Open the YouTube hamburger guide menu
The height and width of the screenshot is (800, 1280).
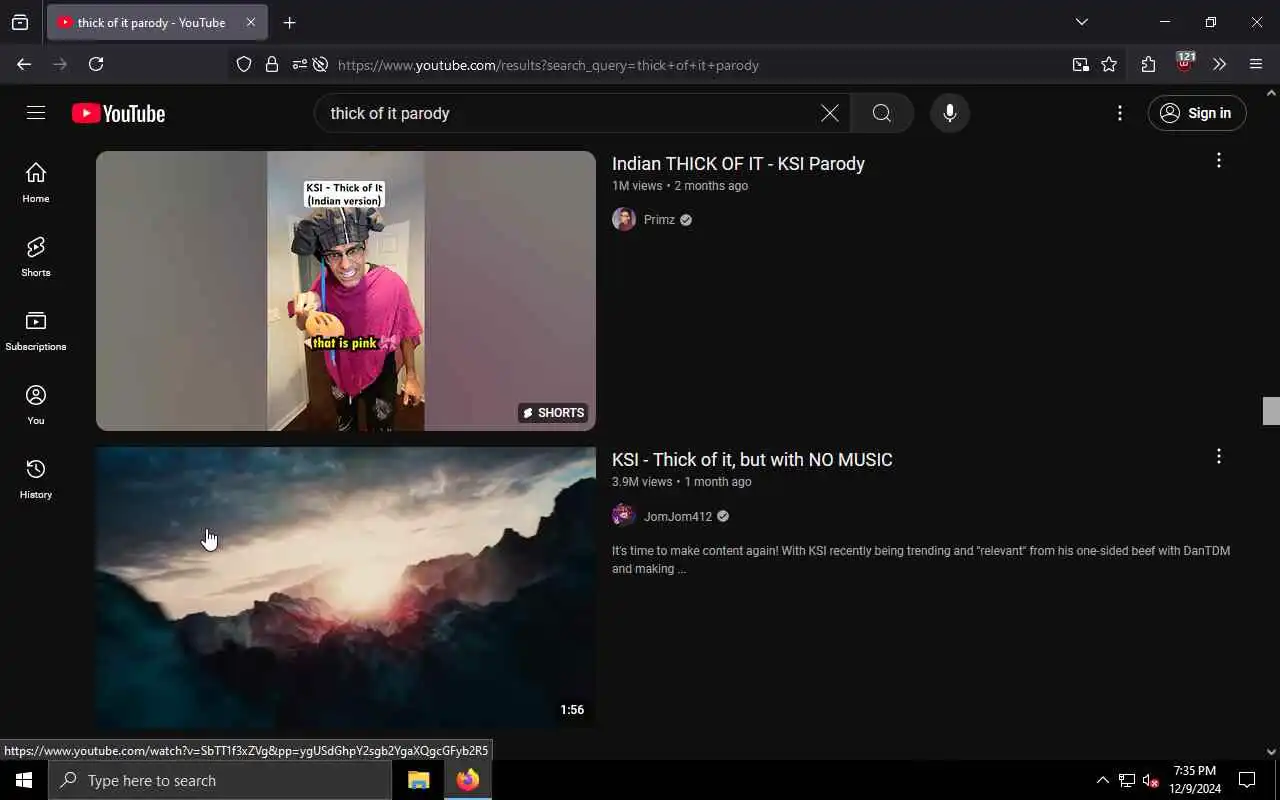coord(36,113)
